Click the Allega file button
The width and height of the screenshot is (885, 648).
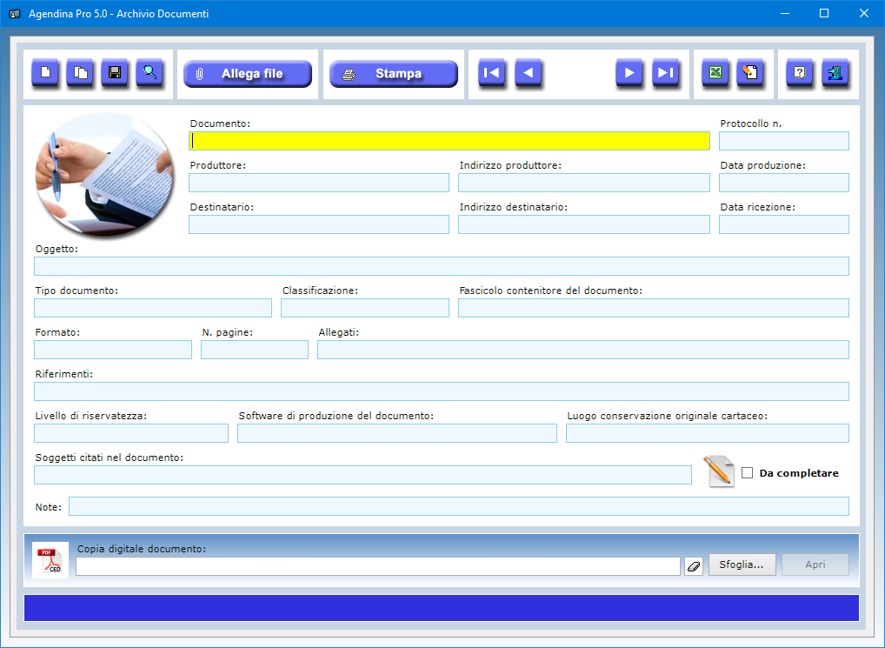click(x=248, y=74)
